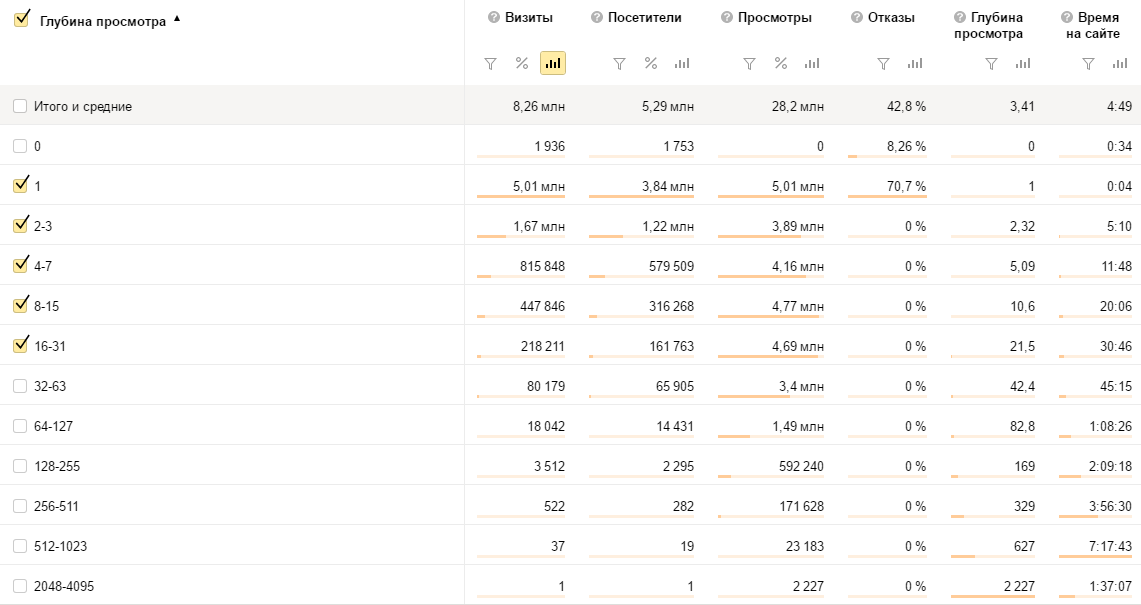This screenshot has width=1141, height=605.
Task: Open help icon next to Посетители header
Action: [x=597, y=18]
